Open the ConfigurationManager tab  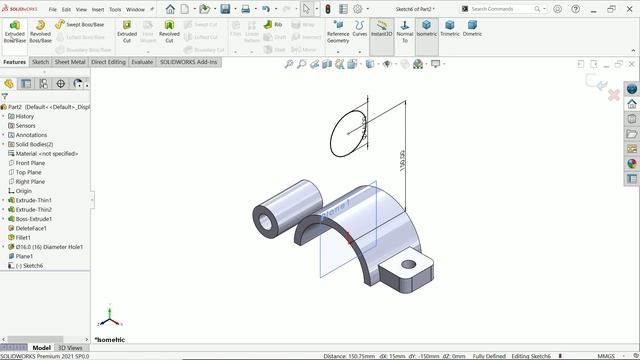click(x=43, y=84)
